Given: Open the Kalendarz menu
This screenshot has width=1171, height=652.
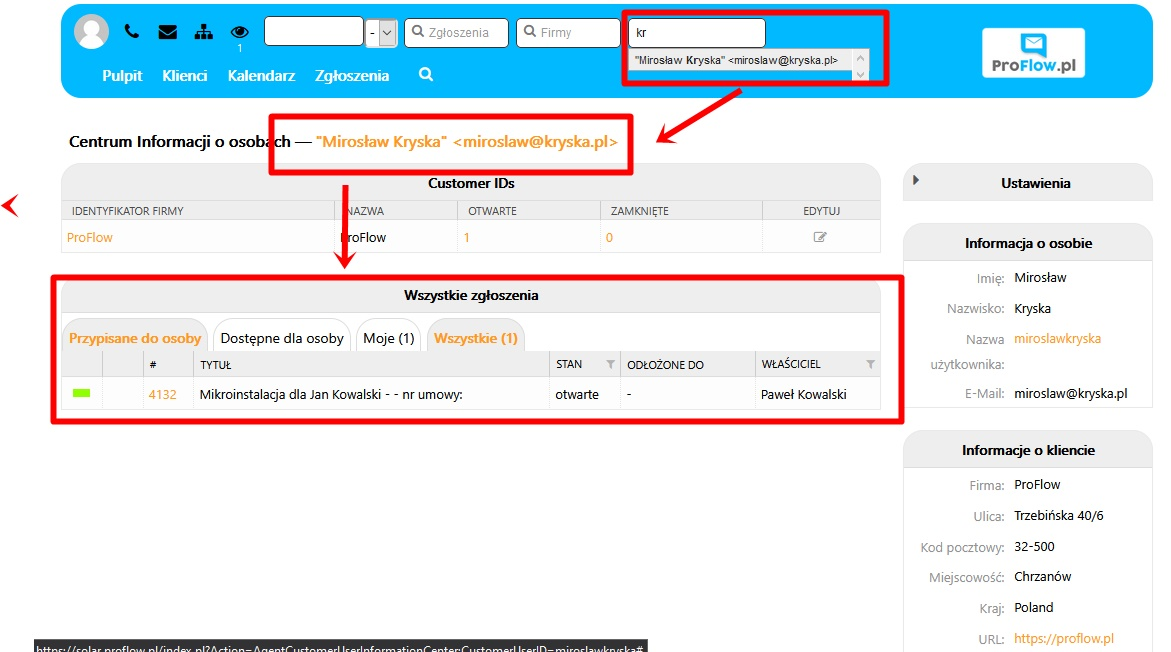Looking at the screenshot, I should tap(261, 75).
